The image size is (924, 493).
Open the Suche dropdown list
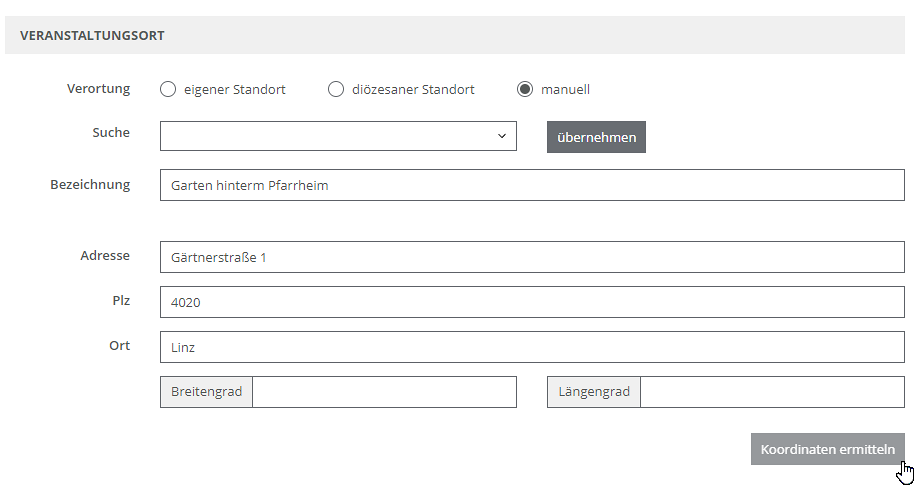tap(338, 136)
